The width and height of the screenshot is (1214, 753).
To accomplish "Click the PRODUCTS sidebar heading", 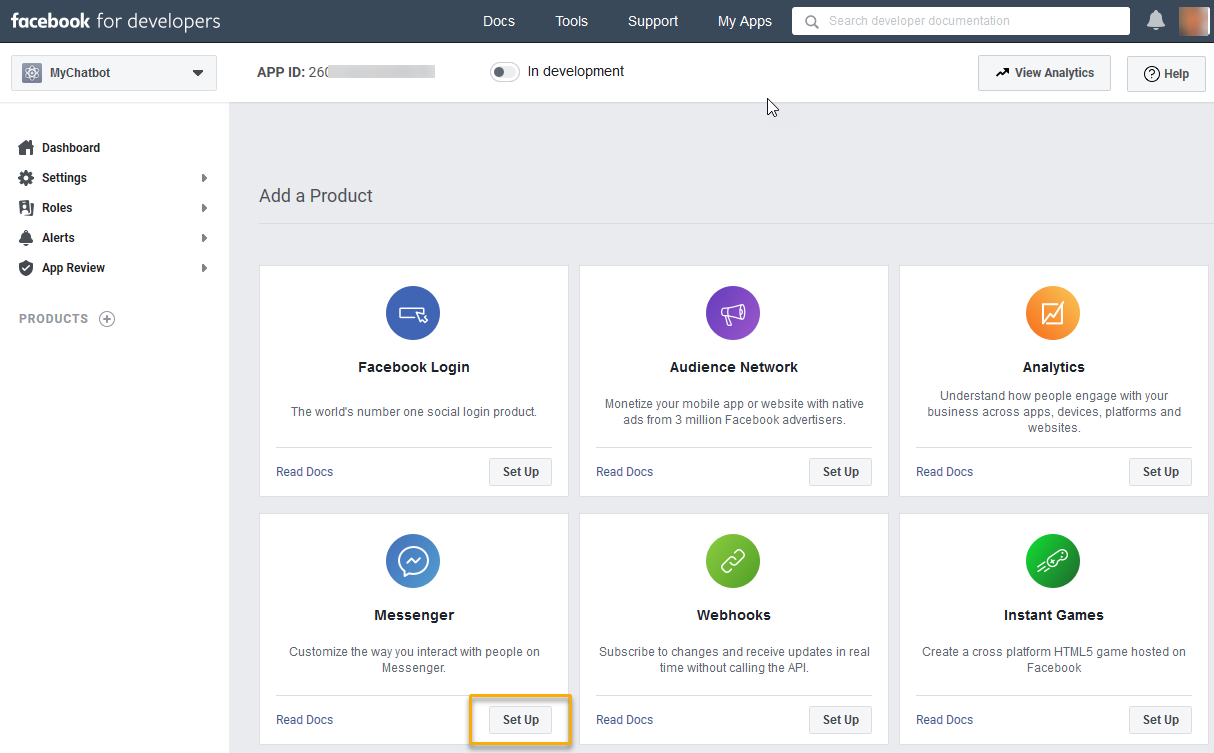I will pos(54,319).
